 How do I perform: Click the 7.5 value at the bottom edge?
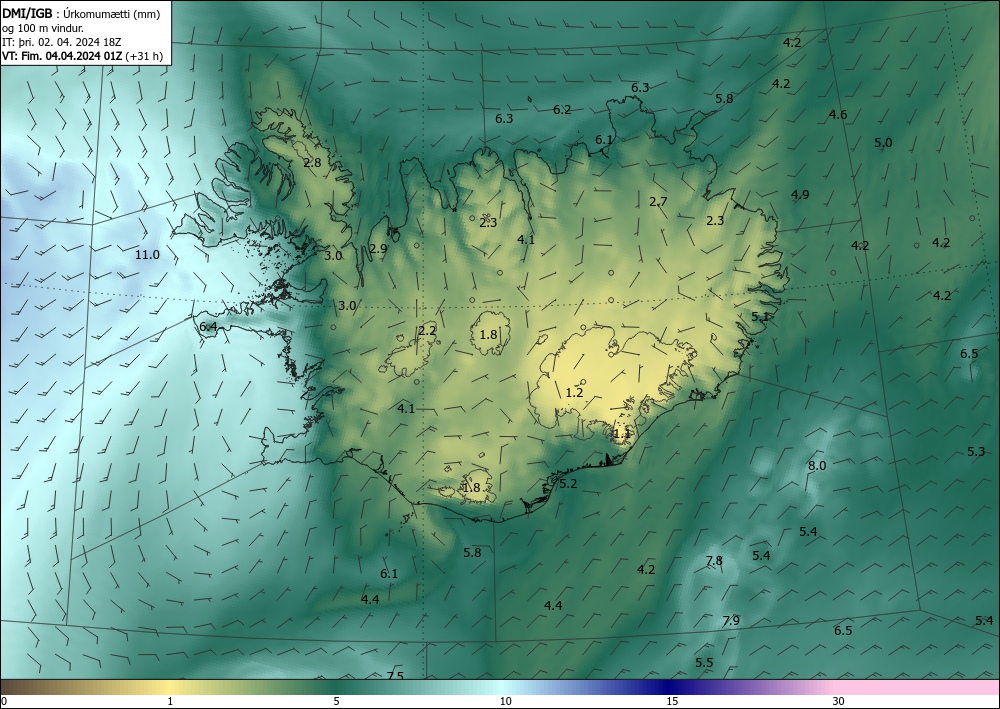click(395, 676)
